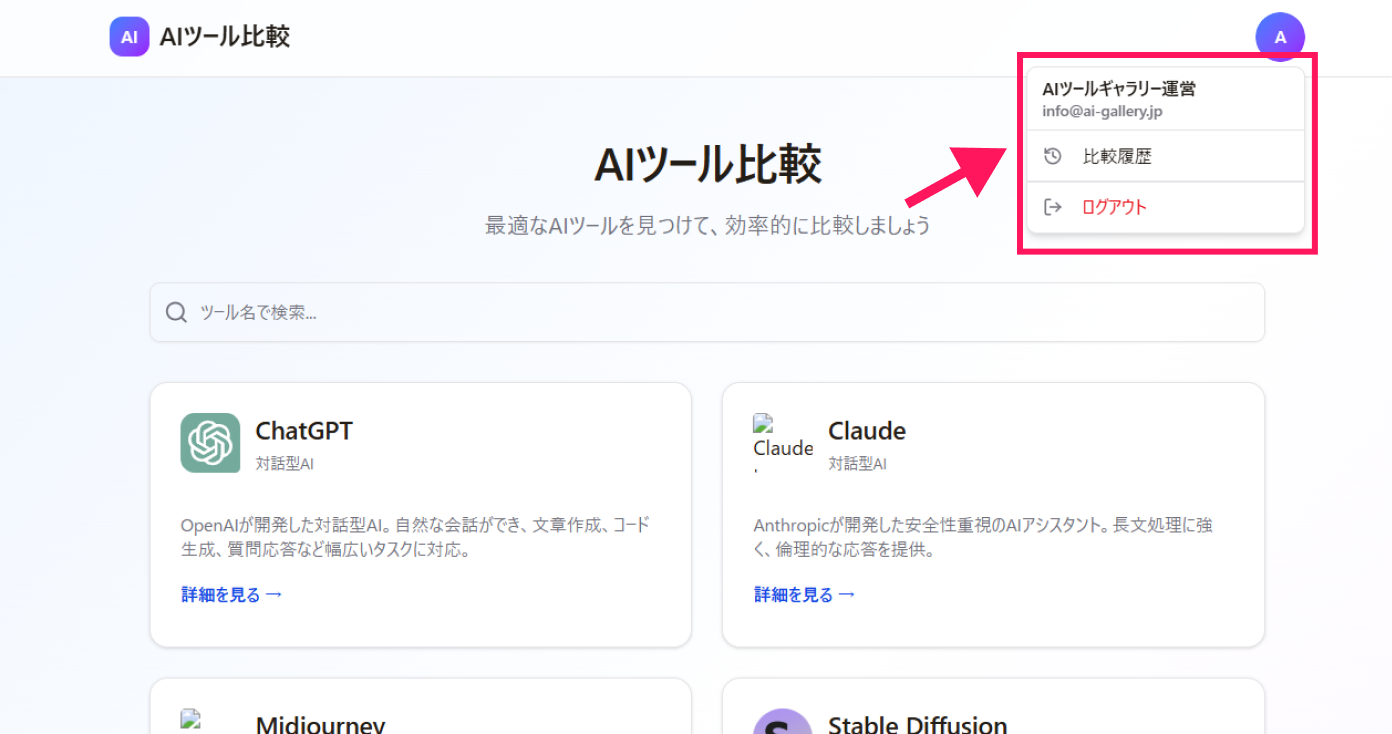The height and width of the screenshot is (734, 1392).
Task: Click the Midjourney card title
Action: tap(320, 724)
